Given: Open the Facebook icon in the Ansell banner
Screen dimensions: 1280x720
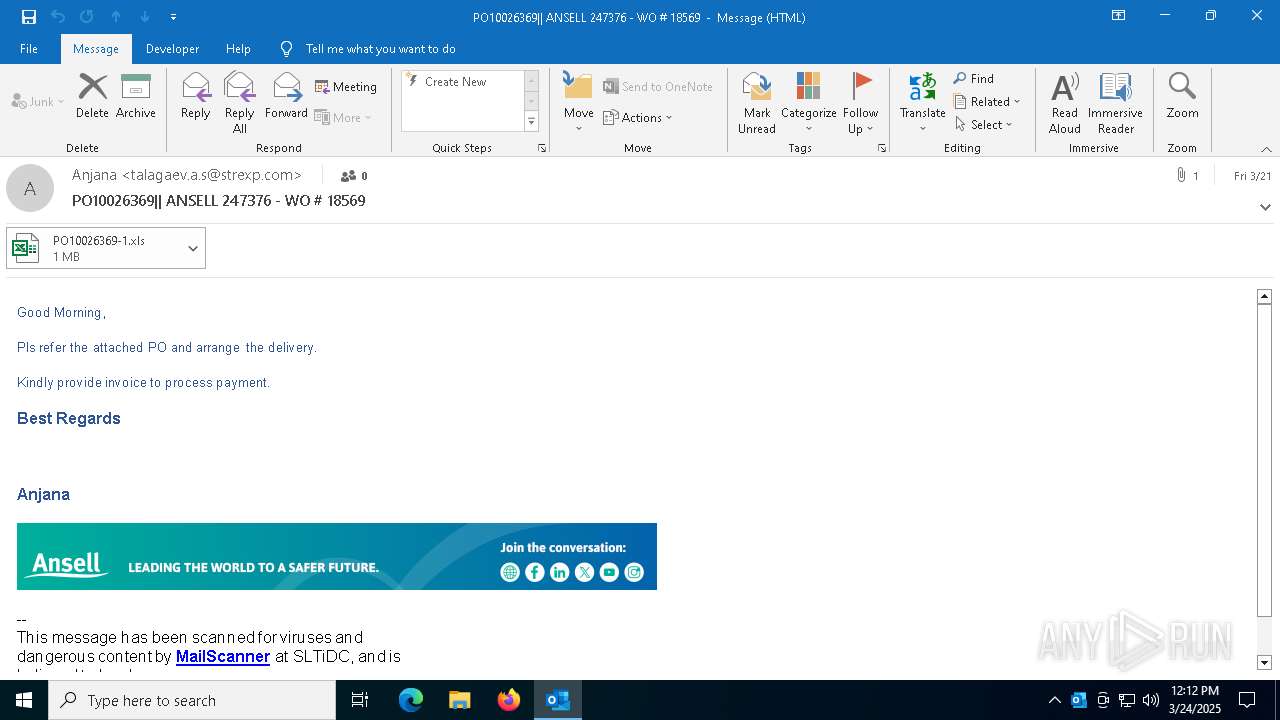Looking at the screenshot, I should click(535, 572).
